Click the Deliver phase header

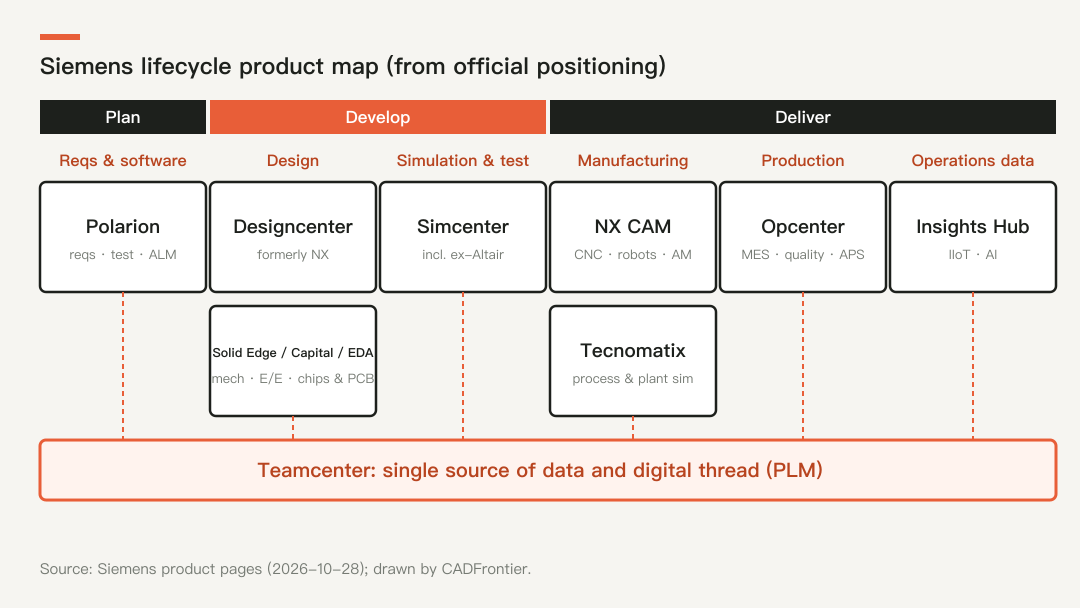click(x=802, y=117)
